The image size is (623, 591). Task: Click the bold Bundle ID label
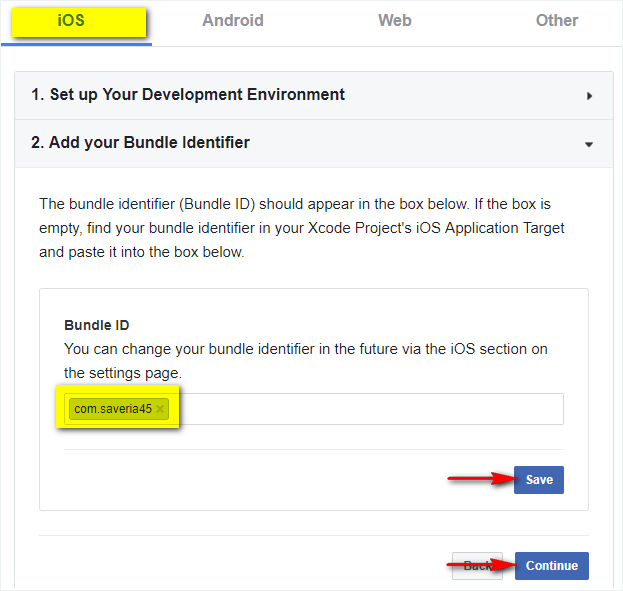click(x=97, y=325)
